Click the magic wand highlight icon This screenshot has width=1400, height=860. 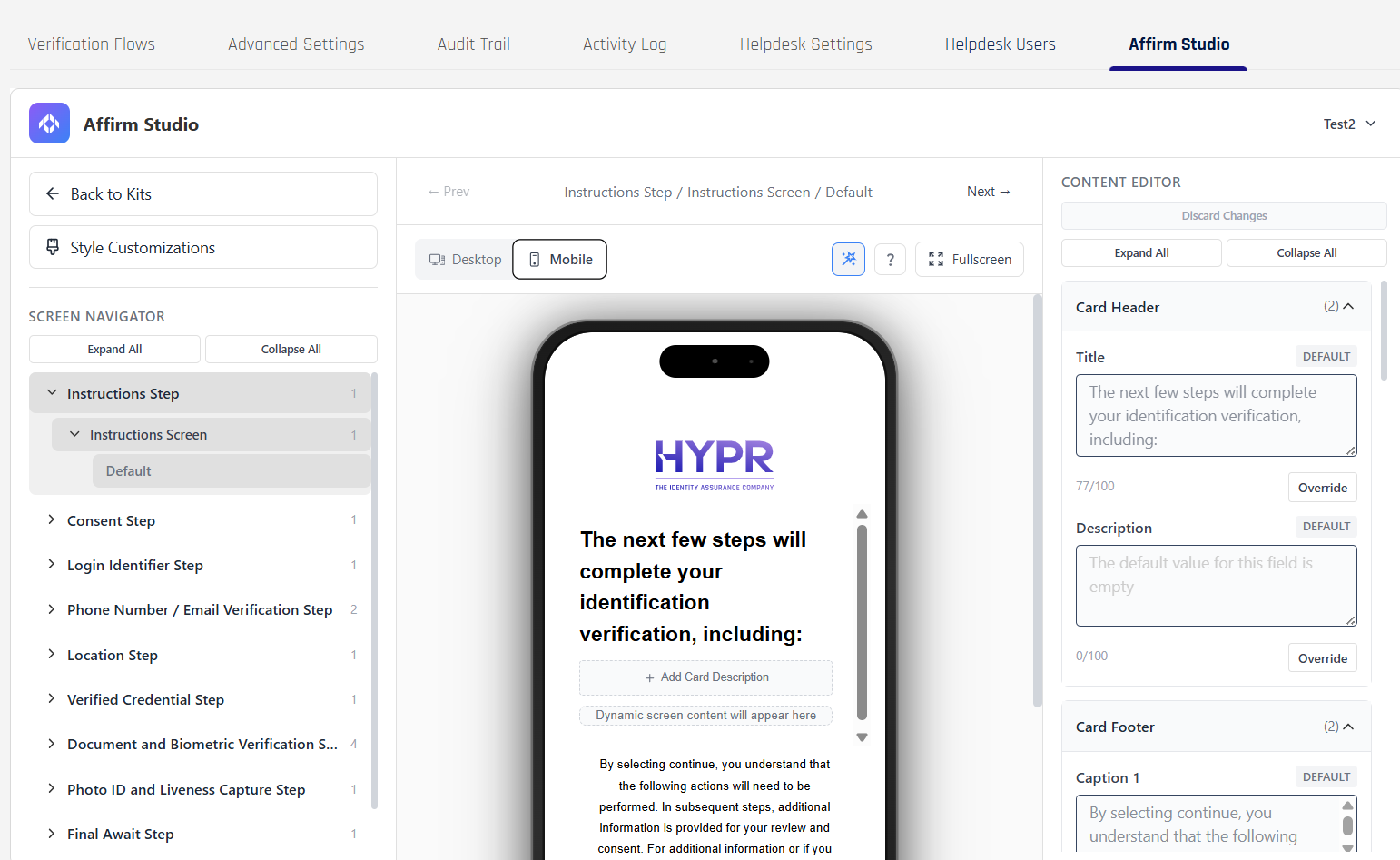[x=848, y=260]
